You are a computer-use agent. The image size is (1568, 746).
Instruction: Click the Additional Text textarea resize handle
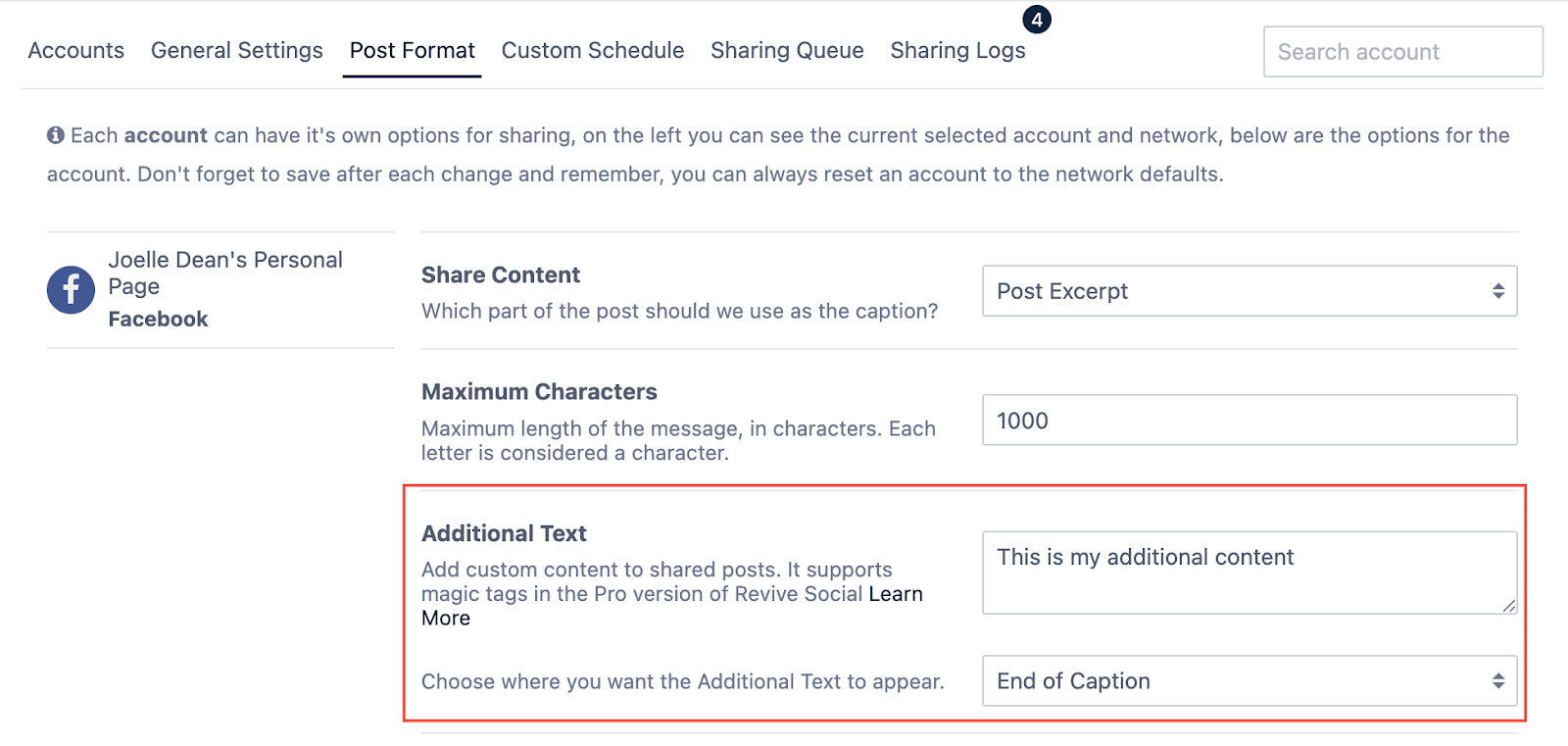1509,606
